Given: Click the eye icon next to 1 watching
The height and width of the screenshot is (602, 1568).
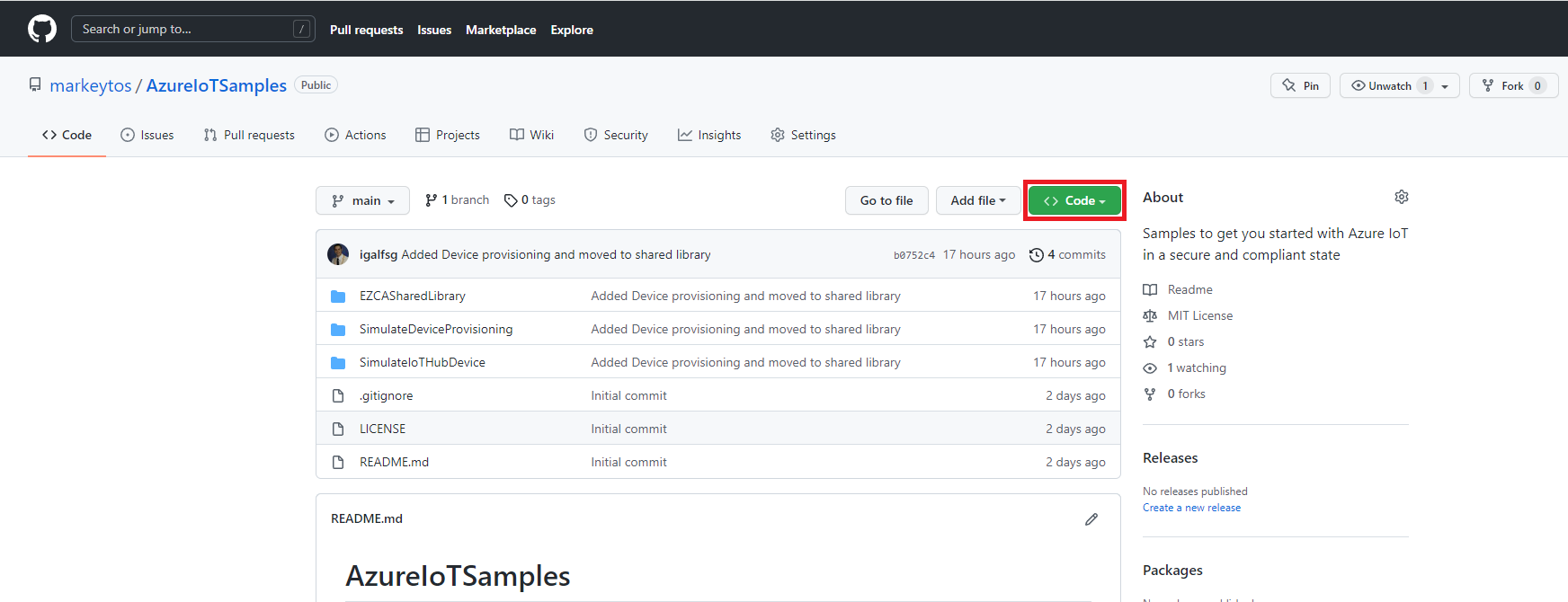Looking at the screenshot, I should 1150,368.
